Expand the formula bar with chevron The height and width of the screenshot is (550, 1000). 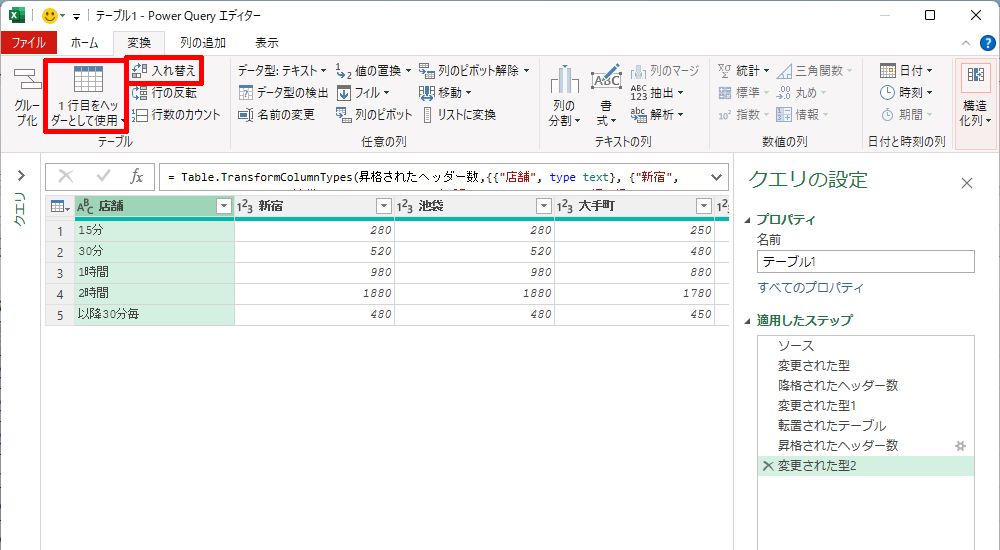click(x=716, y=177)
